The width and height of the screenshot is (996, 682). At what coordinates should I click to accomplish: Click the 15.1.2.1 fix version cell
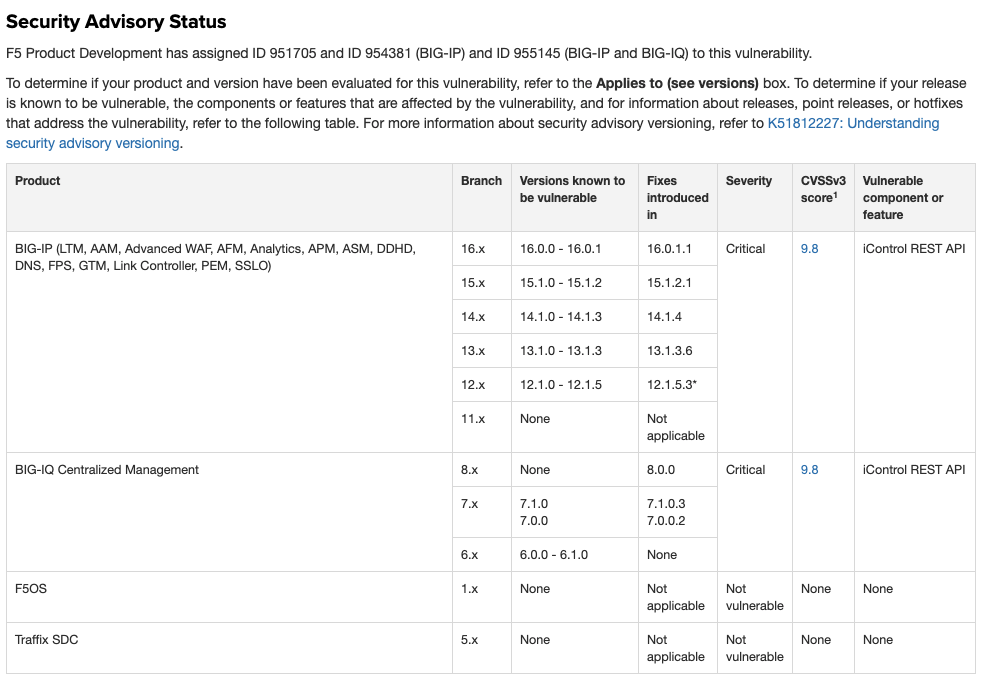click(678, 283)
